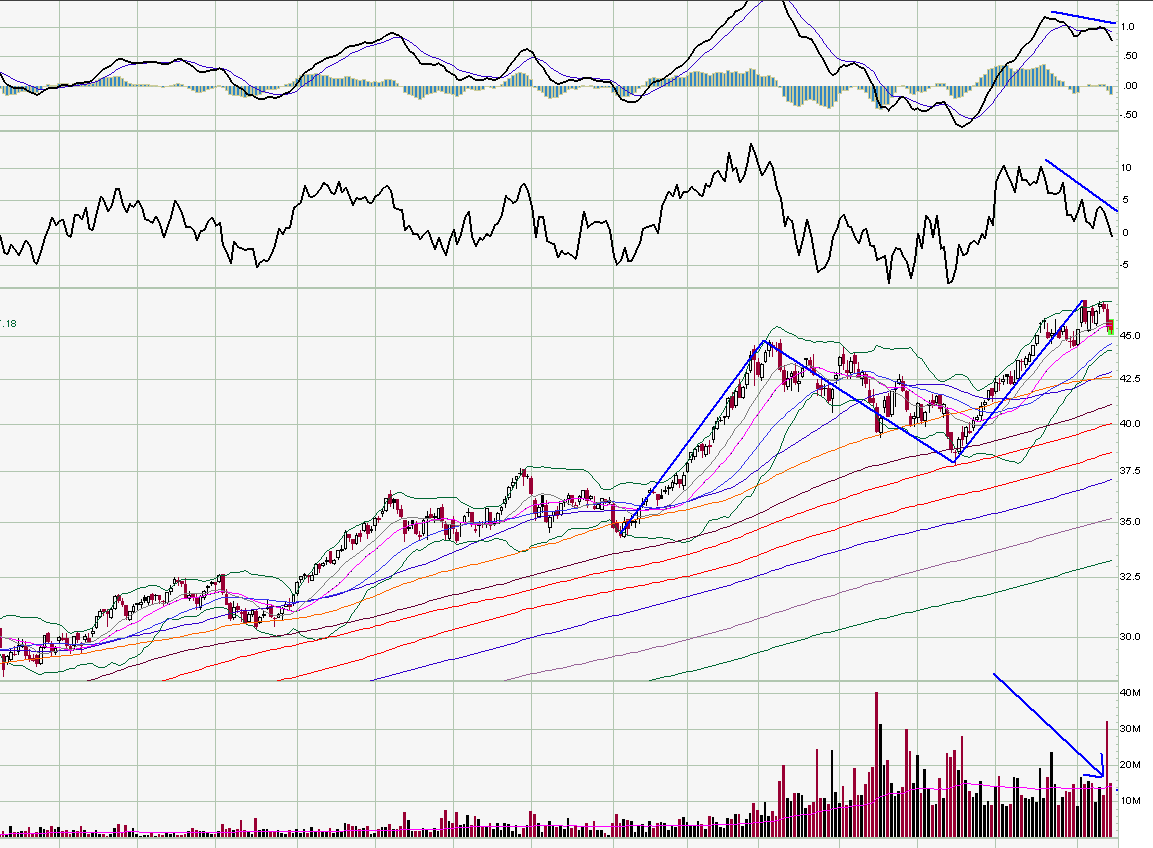1153x848 pixels.
Task: Click the last green candlestick on price chart
Action: pos(1110,327)
